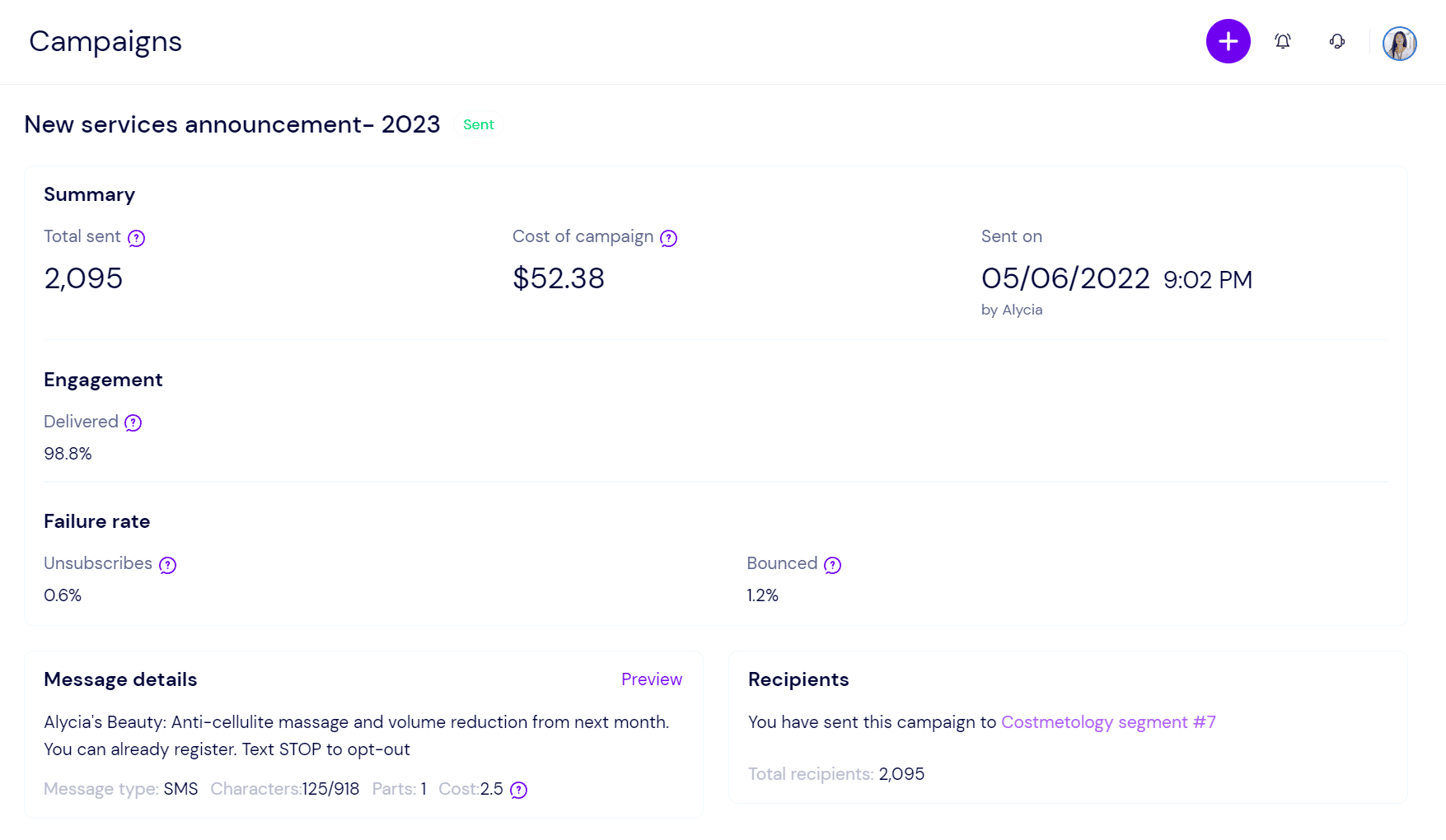The image size is (1446, 840).
Task: Click the green Sent status badge
Action: (478, 124)
